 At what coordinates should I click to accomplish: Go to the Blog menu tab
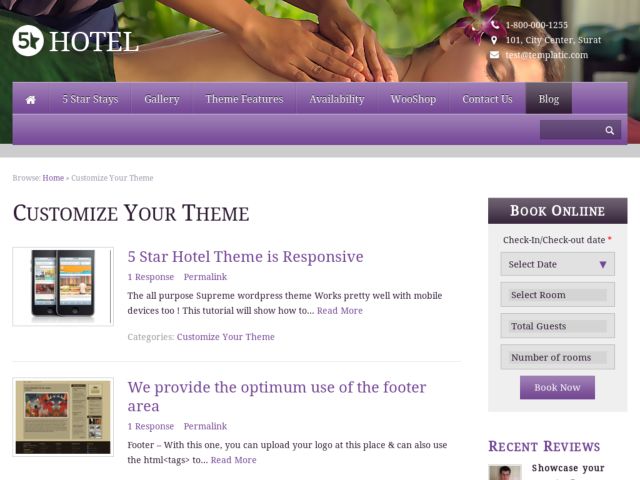pos(549,99)
